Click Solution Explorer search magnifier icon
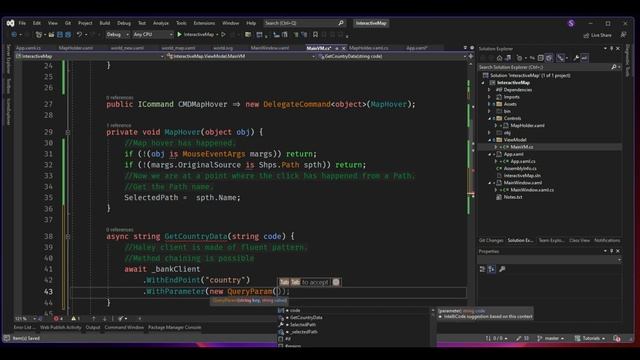 click(614, 67)
